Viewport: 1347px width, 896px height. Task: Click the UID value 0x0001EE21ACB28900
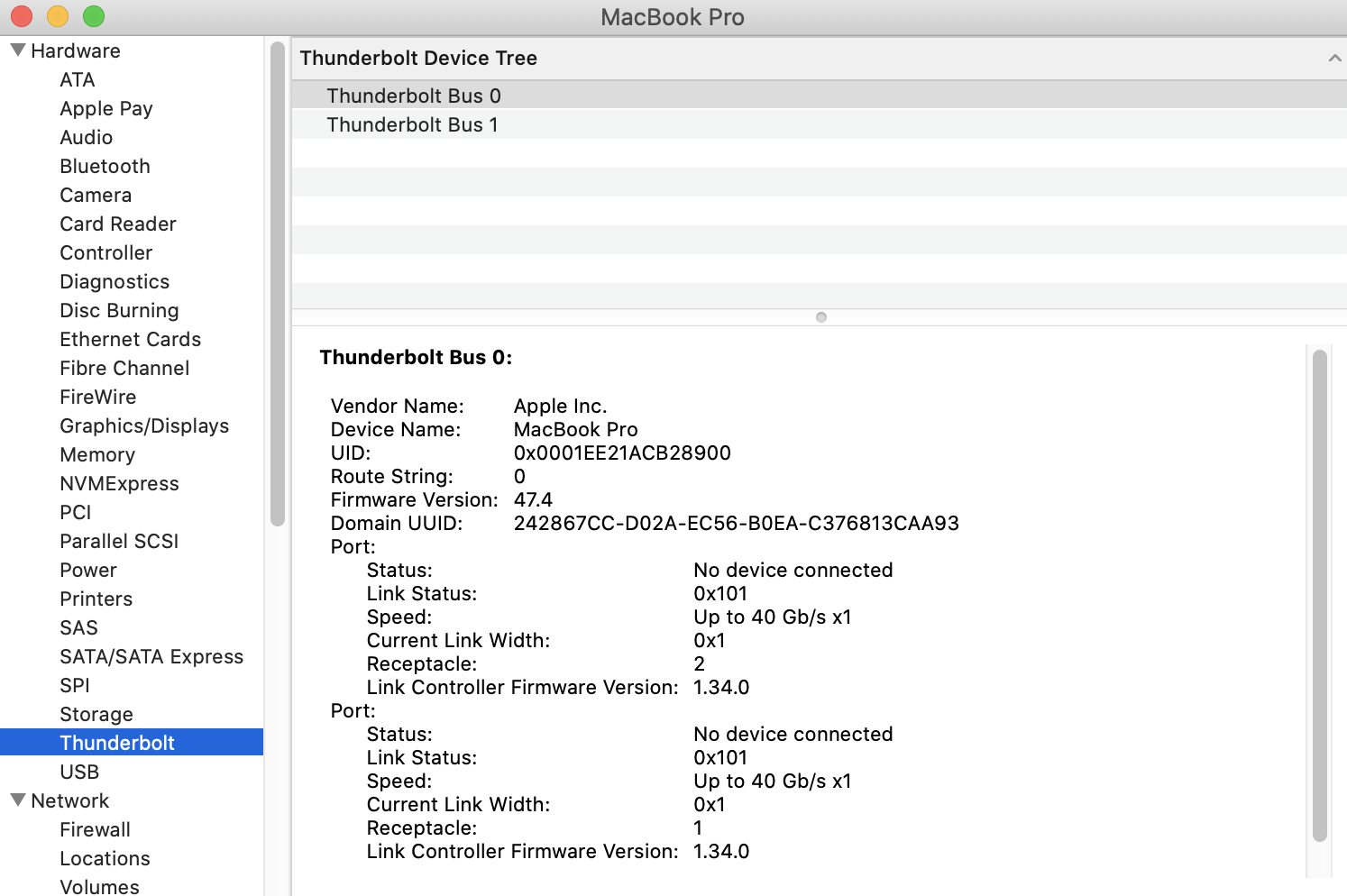[x=622, y=453]
